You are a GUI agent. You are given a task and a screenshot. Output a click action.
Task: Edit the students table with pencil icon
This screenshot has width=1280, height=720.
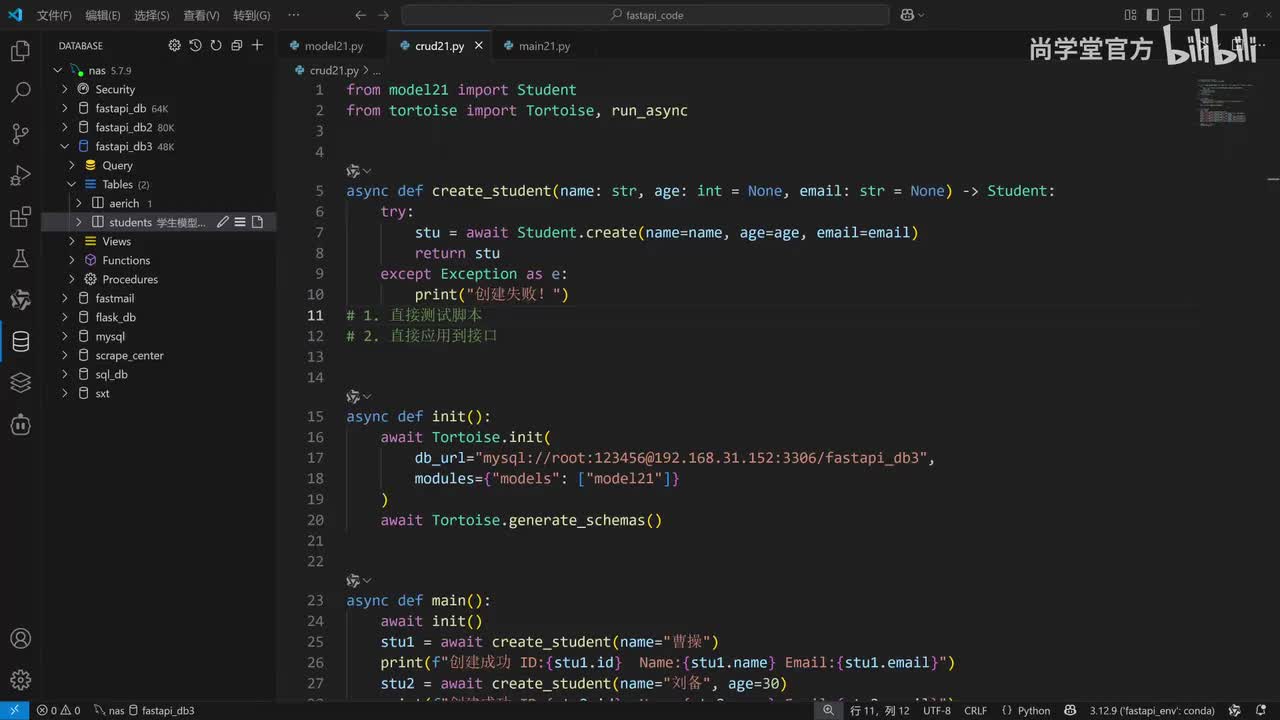[223, 222]
